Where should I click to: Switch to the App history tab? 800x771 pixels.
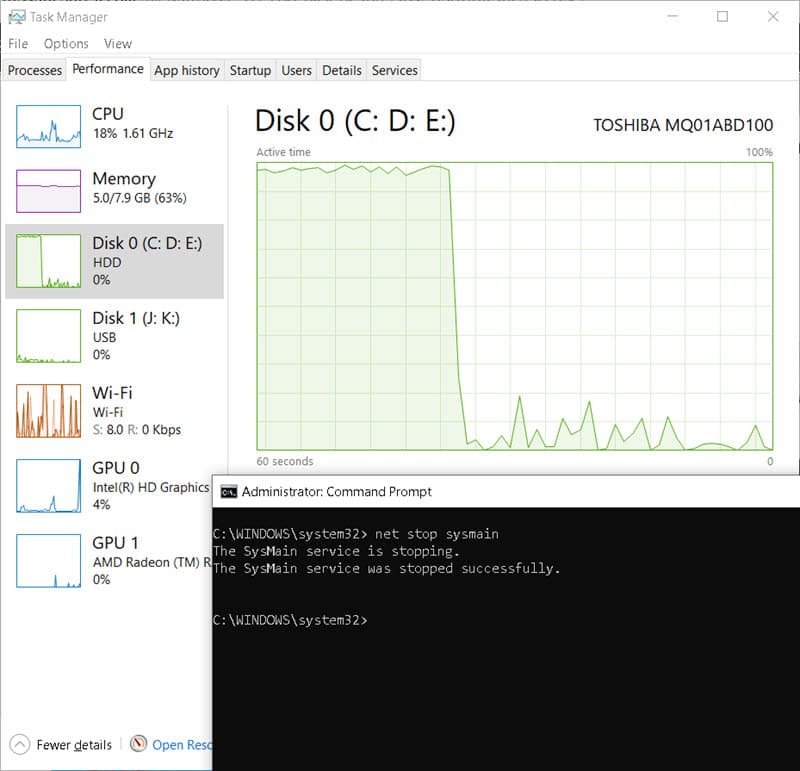point(187,70)
